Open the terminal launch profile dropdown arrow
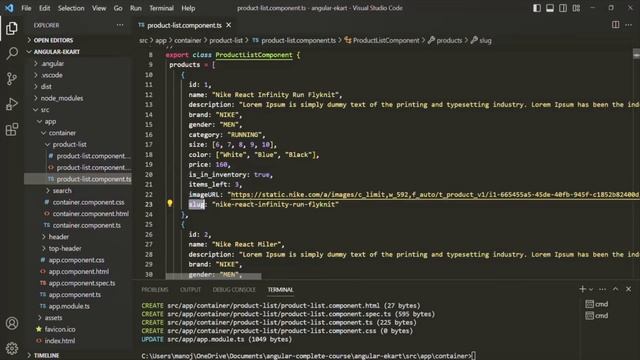 [591, 289]
